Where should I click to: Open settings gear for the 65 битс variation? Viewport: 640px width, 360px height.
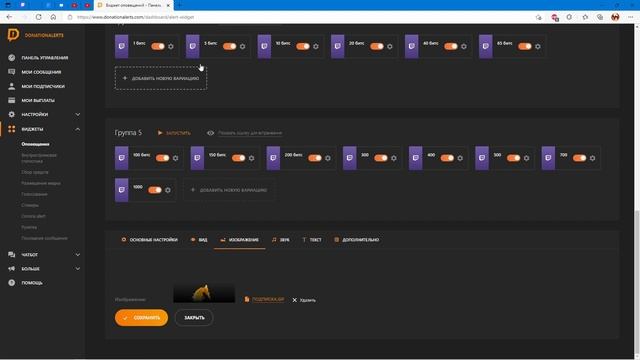pyautogui.click(x=538, y=47)
